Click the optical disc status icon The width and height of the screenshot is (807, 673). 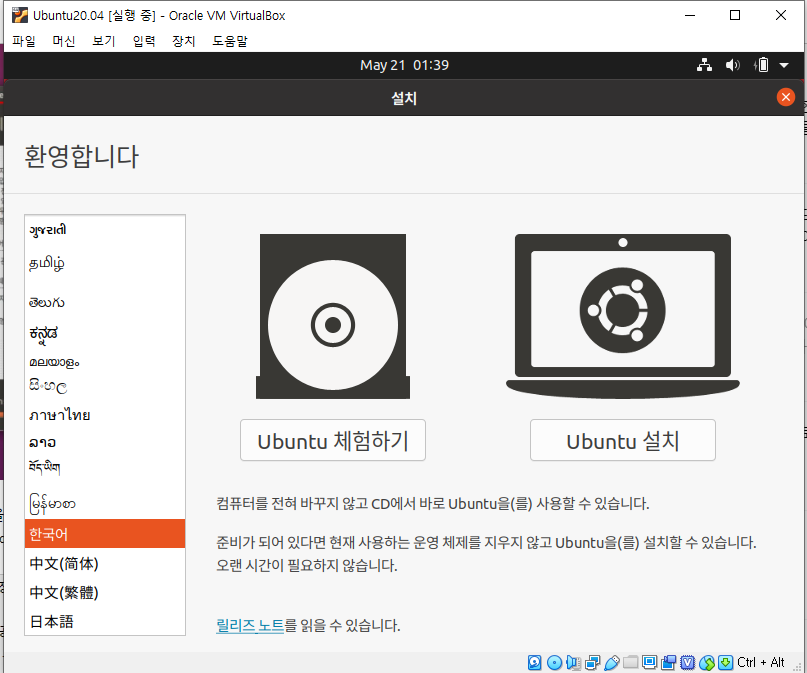(554, 662)
